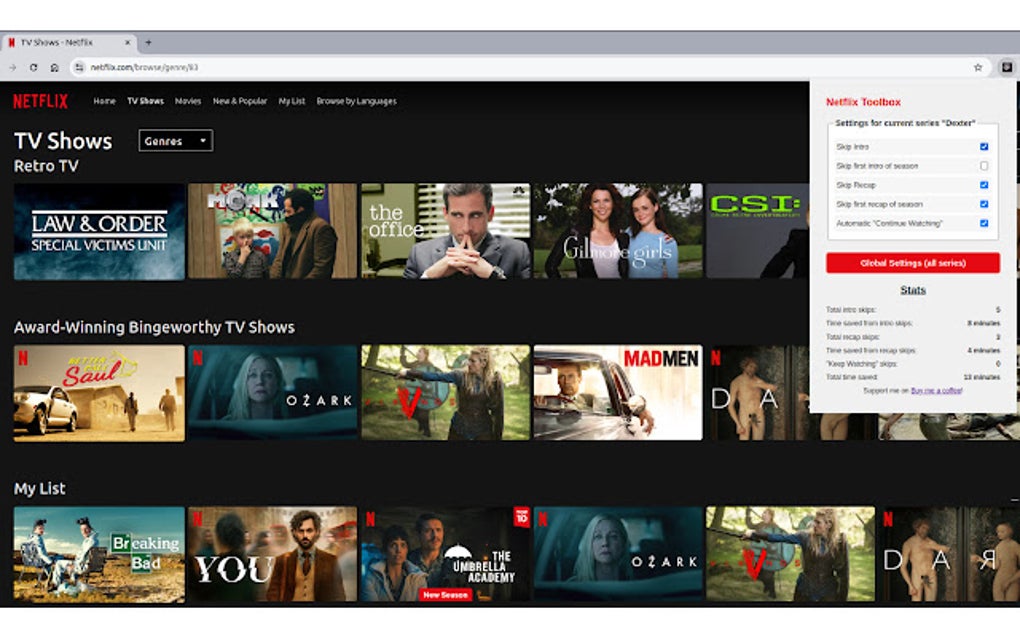
Task: Uncheck Skip first recap of season
Action: tap(984, 204)
